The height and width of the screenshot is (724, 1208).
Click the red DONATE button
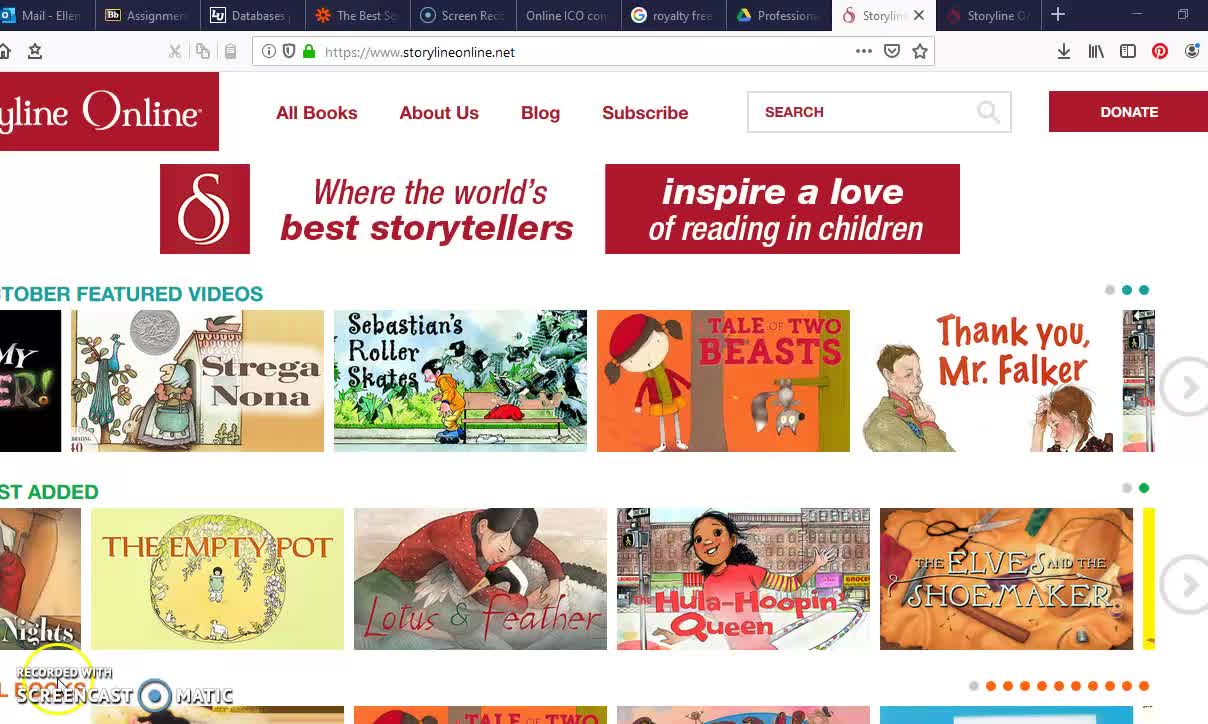(1128, 112)
